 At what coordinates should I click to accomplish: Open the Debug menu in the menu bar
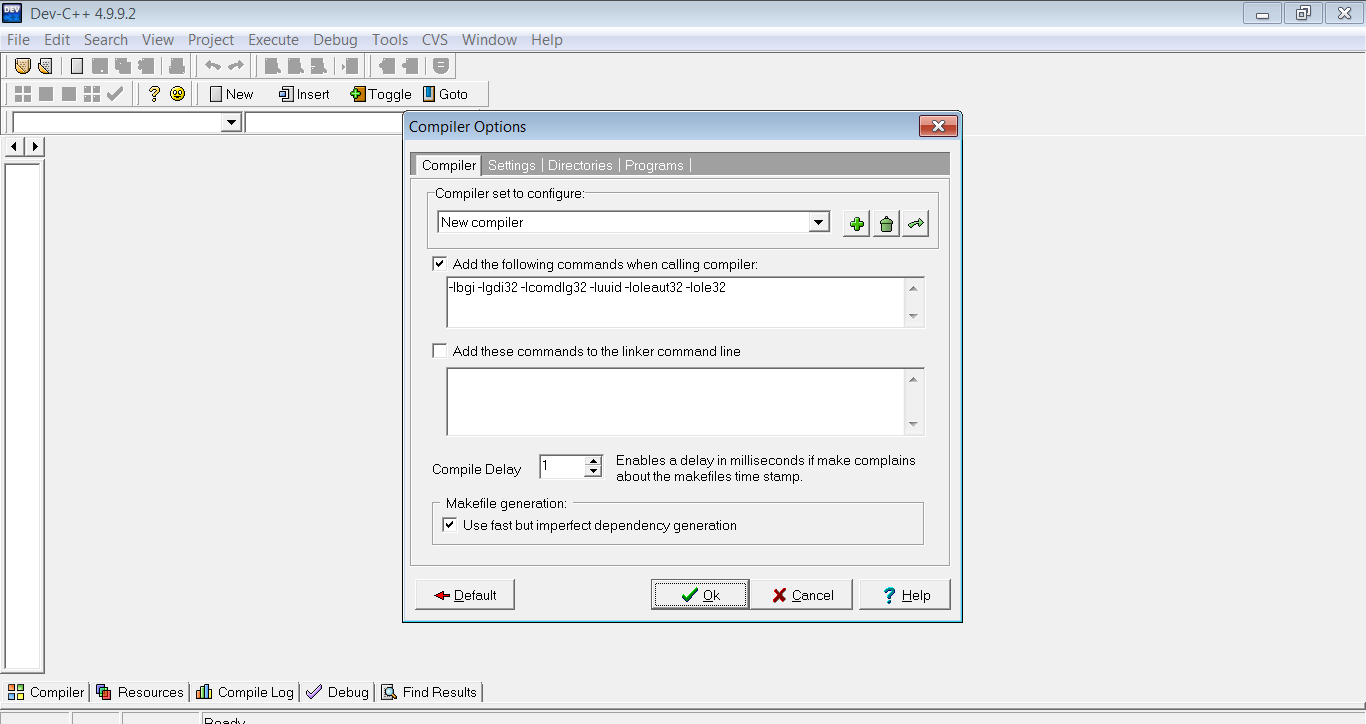tap(335, 40)
